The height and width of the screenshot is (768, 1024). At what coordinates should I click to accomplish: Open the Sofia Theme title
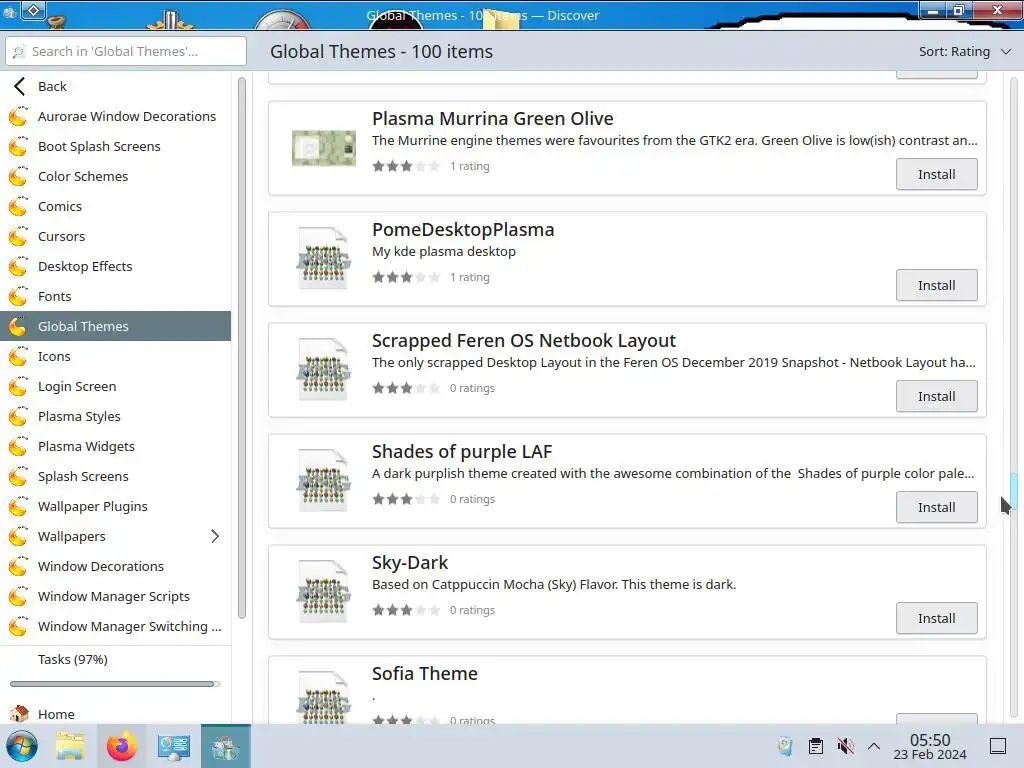(424, 673)
